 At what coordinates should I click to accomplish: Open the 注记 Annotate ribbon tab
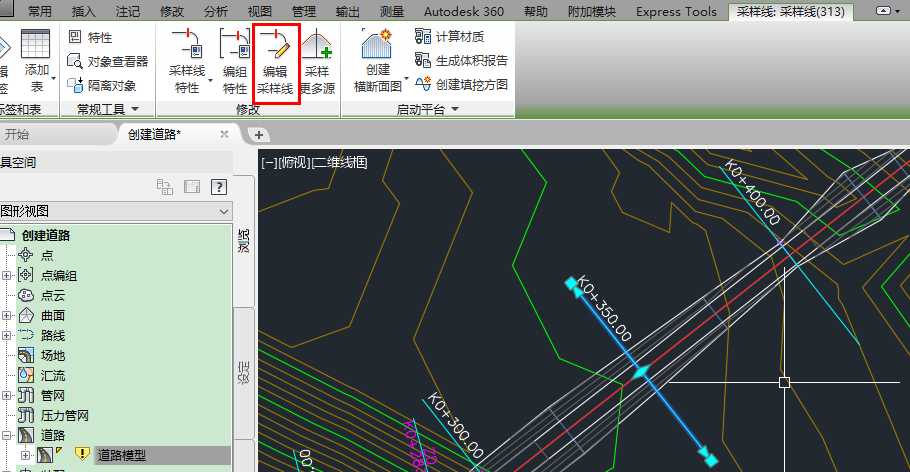click(128, 11)
